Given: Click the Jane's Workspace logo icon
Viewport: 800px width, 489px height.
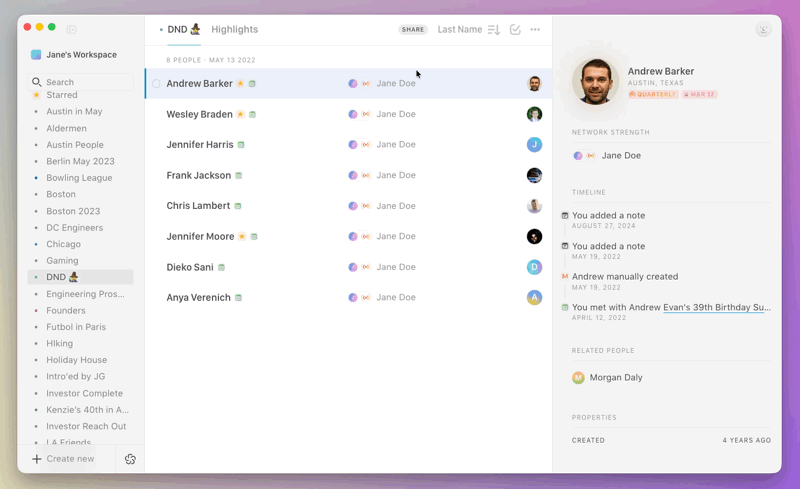Looking at the screenshot, I should pos(36,55).
